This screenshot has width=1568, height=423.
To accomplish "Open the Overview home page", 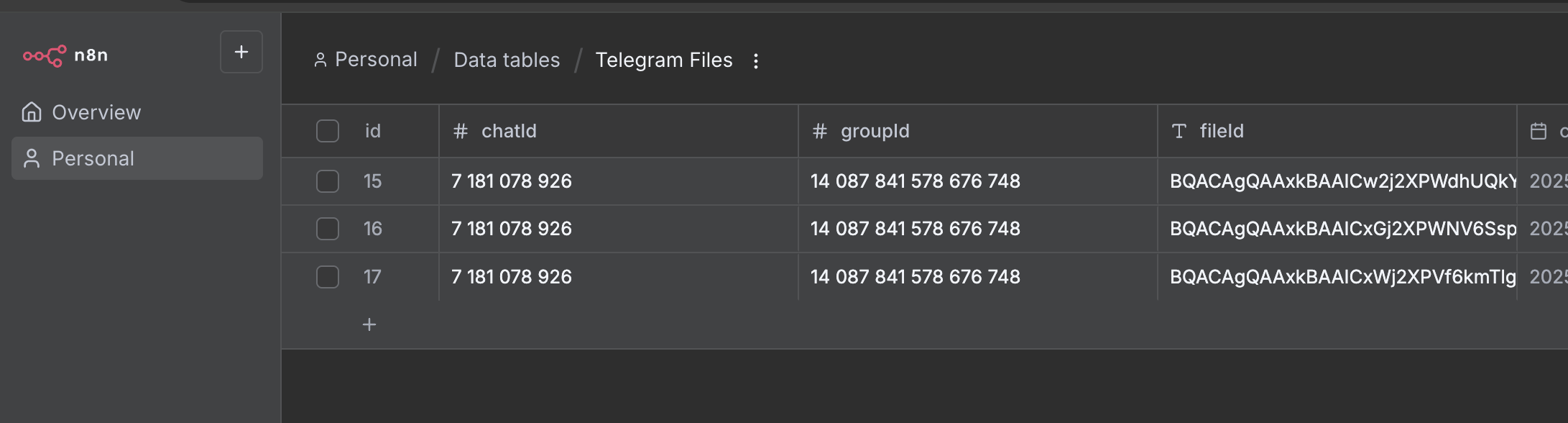I will 96,112.
